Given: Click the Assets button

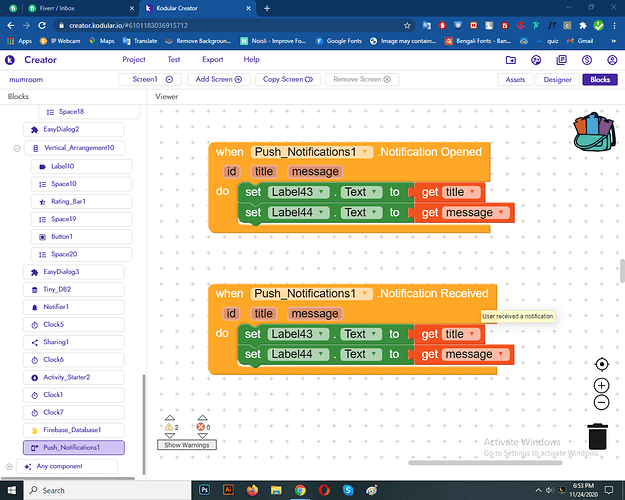Looking at the screenshot, I should click(x=515, y=79).
